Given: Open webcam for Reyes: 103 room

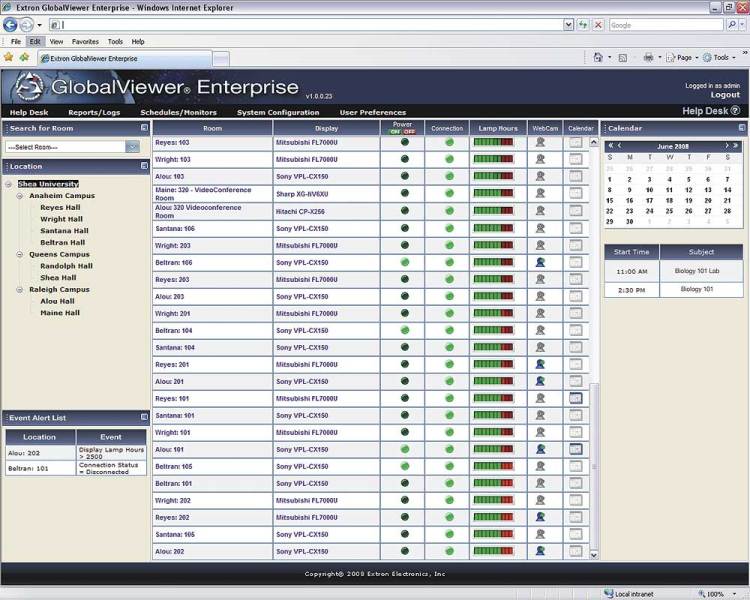Looking at the screenshot, I should pos(540,142).
